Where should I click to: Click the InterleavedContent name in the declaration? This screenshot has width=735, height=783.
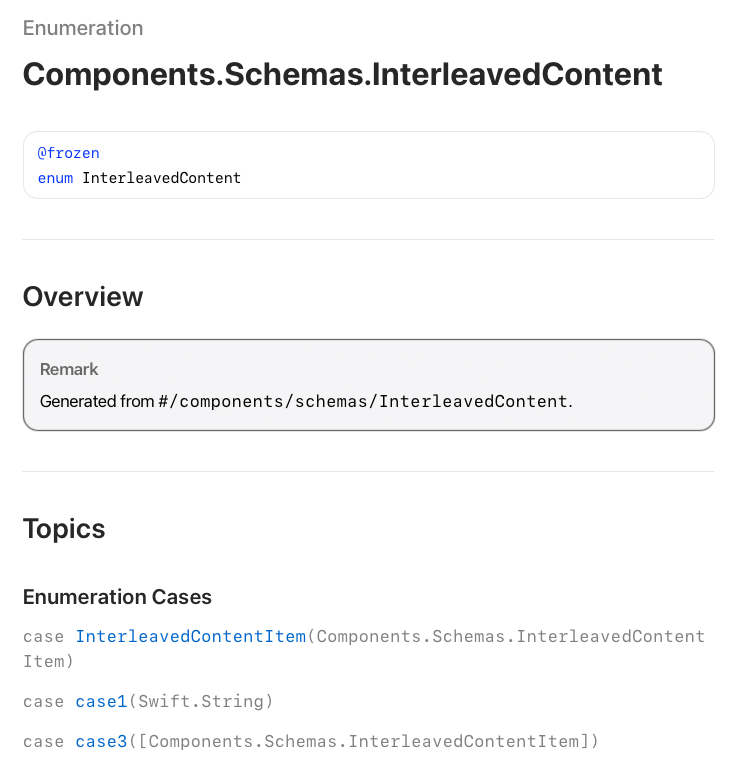point(161,178)
